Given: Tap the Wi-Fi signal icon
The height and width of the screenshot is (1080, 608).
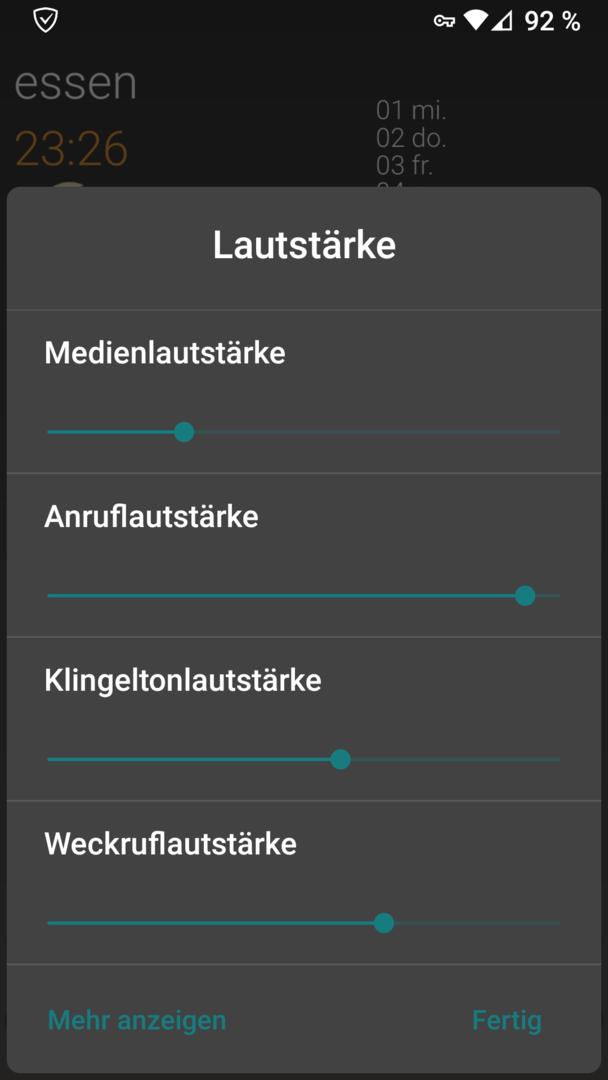Looking at the screenshot, I should 476,21.
